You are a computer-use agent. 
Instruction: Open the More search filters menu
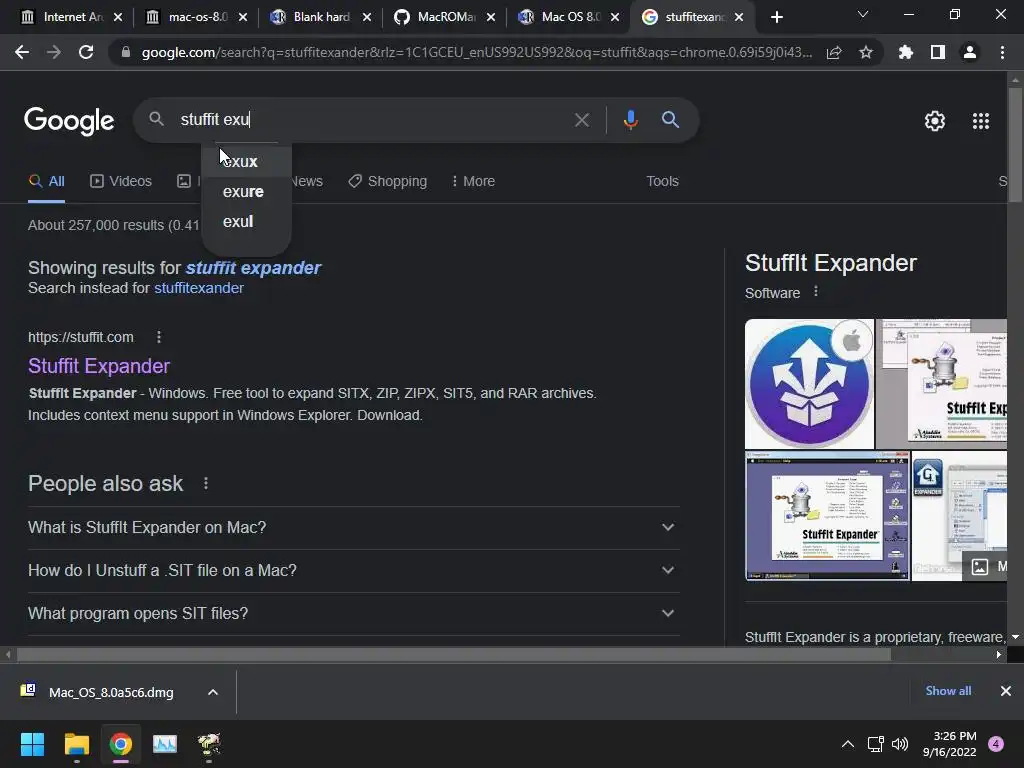pyautogui.click(x=473, y=182)
